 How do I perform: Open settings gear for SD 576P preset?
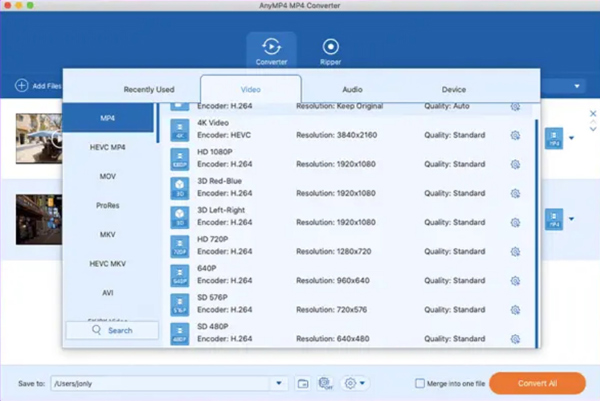tap(515, 310)
